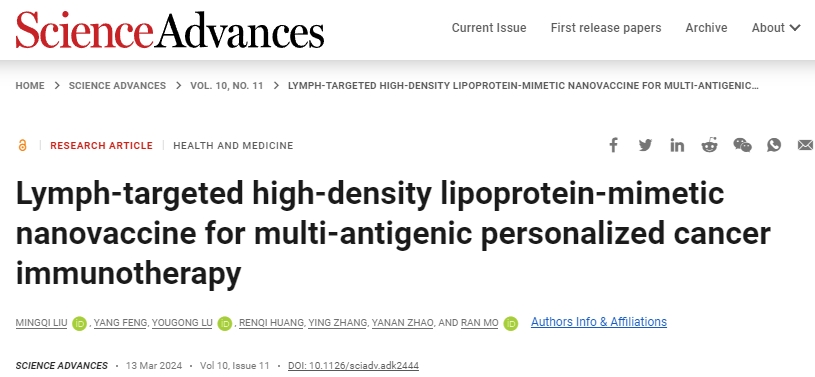
Task: Share article via WeChat
Action: (742, 145)
